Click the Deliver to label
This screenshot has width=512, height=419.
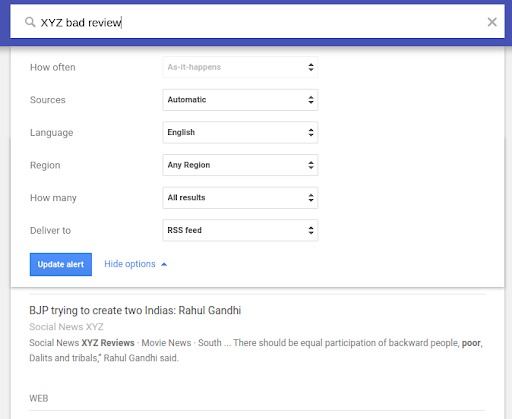(50, 231)
